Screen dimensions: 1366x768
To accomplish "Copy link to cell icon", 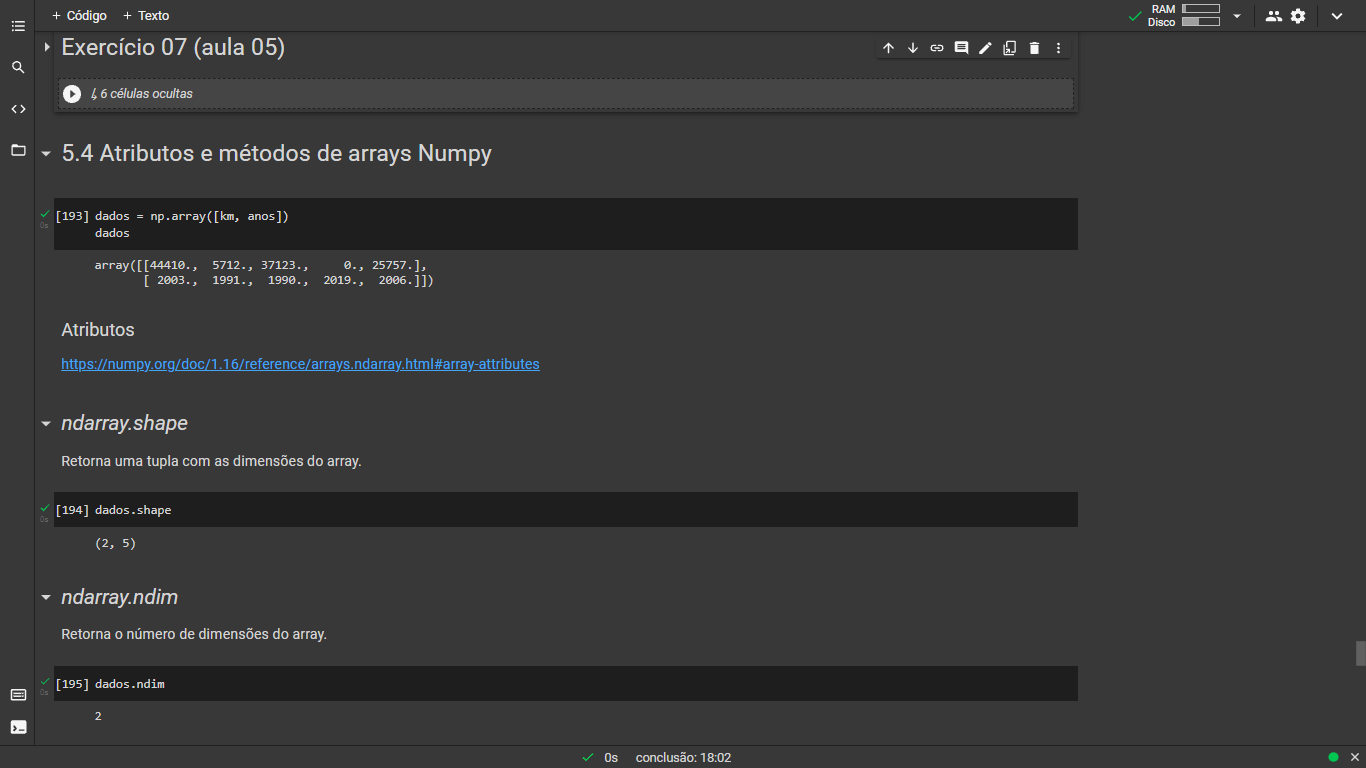I will point(937,48).
